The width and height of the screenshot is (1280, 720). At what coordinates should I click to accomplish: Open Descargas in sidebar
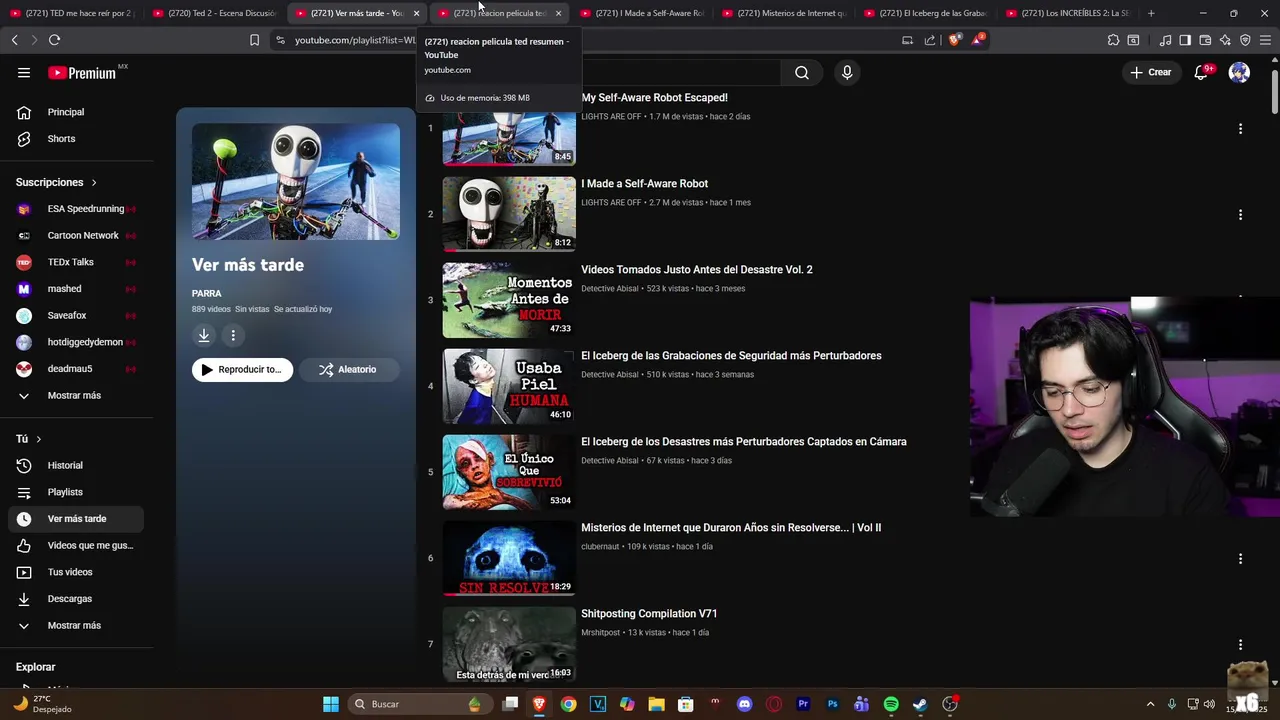(x=76, y=599)
